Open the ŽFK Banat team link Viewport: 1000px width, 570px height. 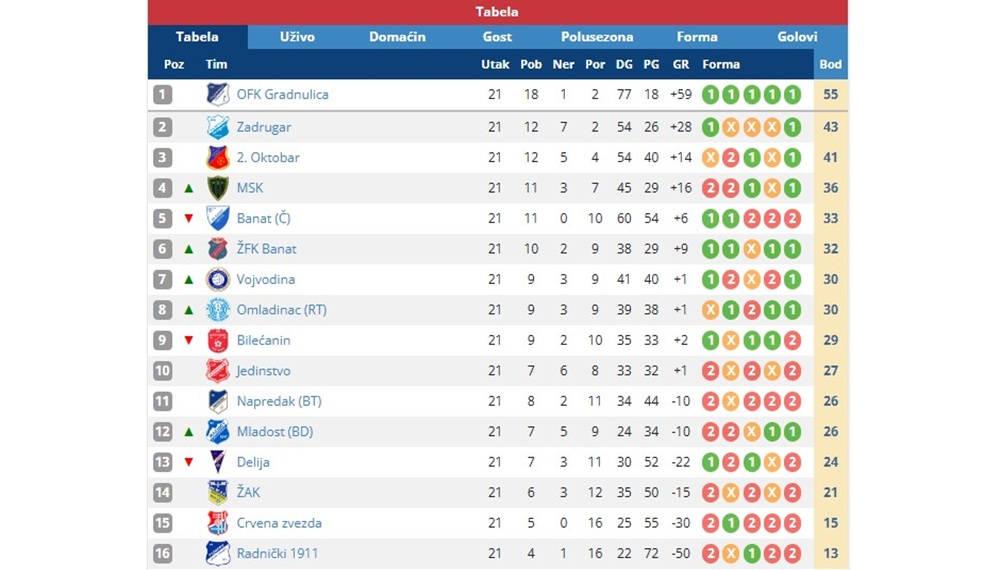tap(267, 249)
